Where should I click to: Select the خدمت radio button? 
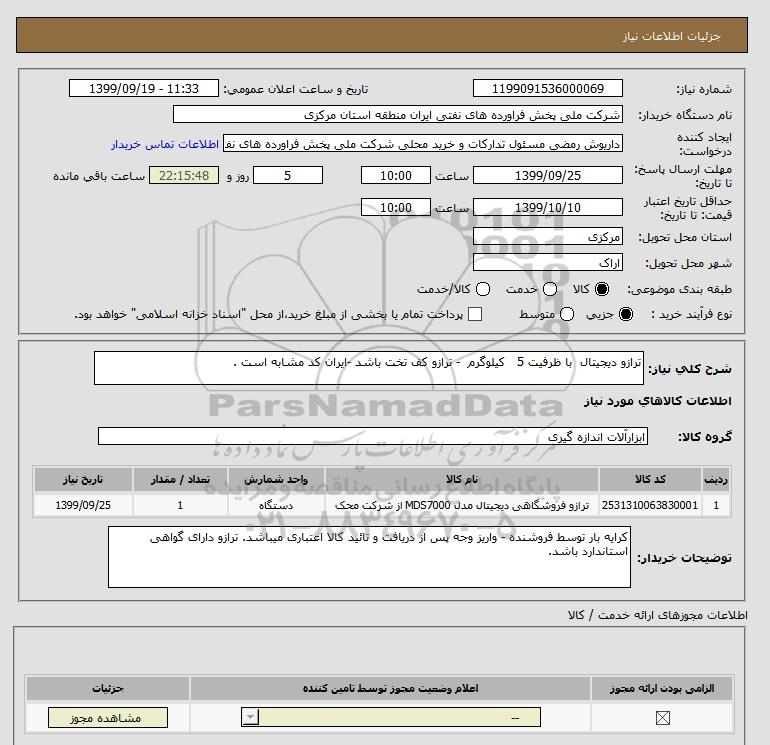pos(550,289)
